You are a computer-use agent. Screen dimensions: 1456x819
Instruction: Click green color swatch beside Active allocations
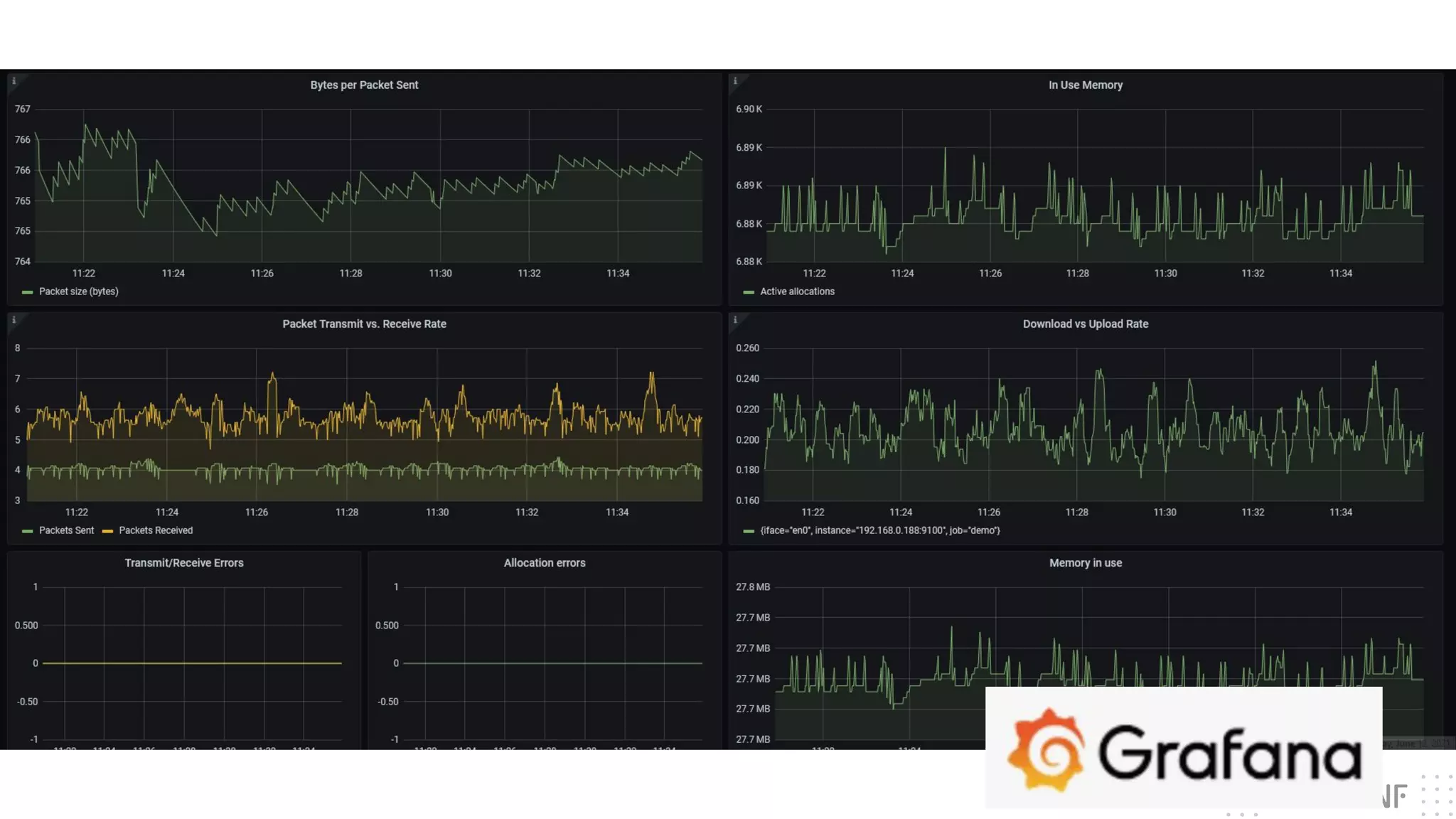748,292
